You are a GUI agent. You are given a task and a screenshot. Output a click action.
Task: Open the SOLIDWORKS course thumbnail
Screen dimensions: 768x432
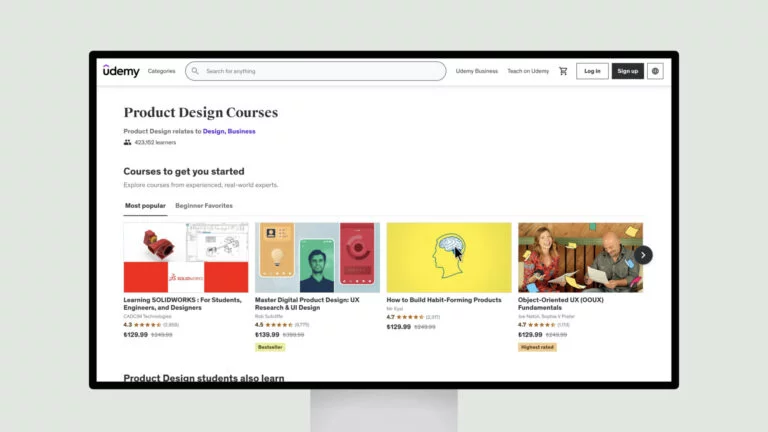(186, 258)
